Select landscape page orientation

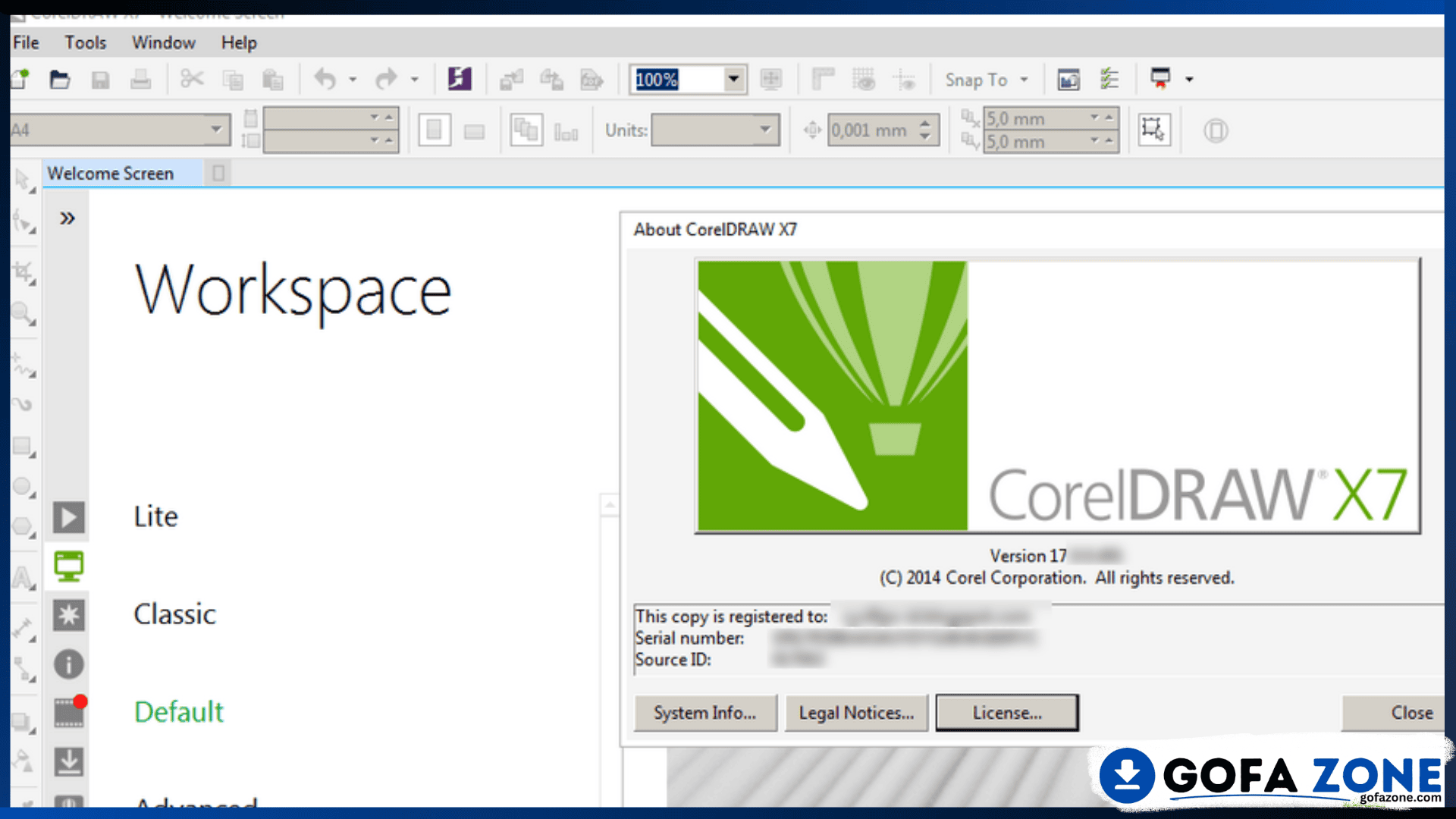coord(475,132)
